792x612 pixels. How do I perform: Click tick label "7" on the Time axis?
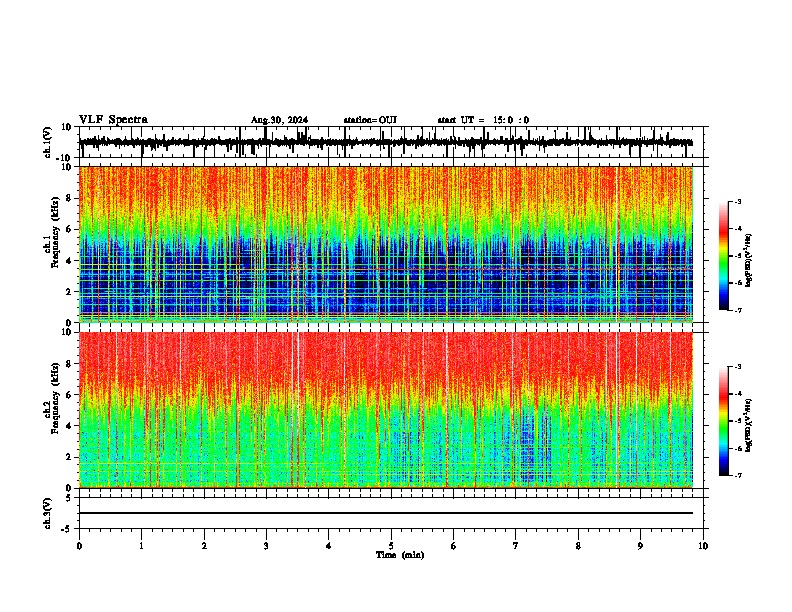(516, 546)
